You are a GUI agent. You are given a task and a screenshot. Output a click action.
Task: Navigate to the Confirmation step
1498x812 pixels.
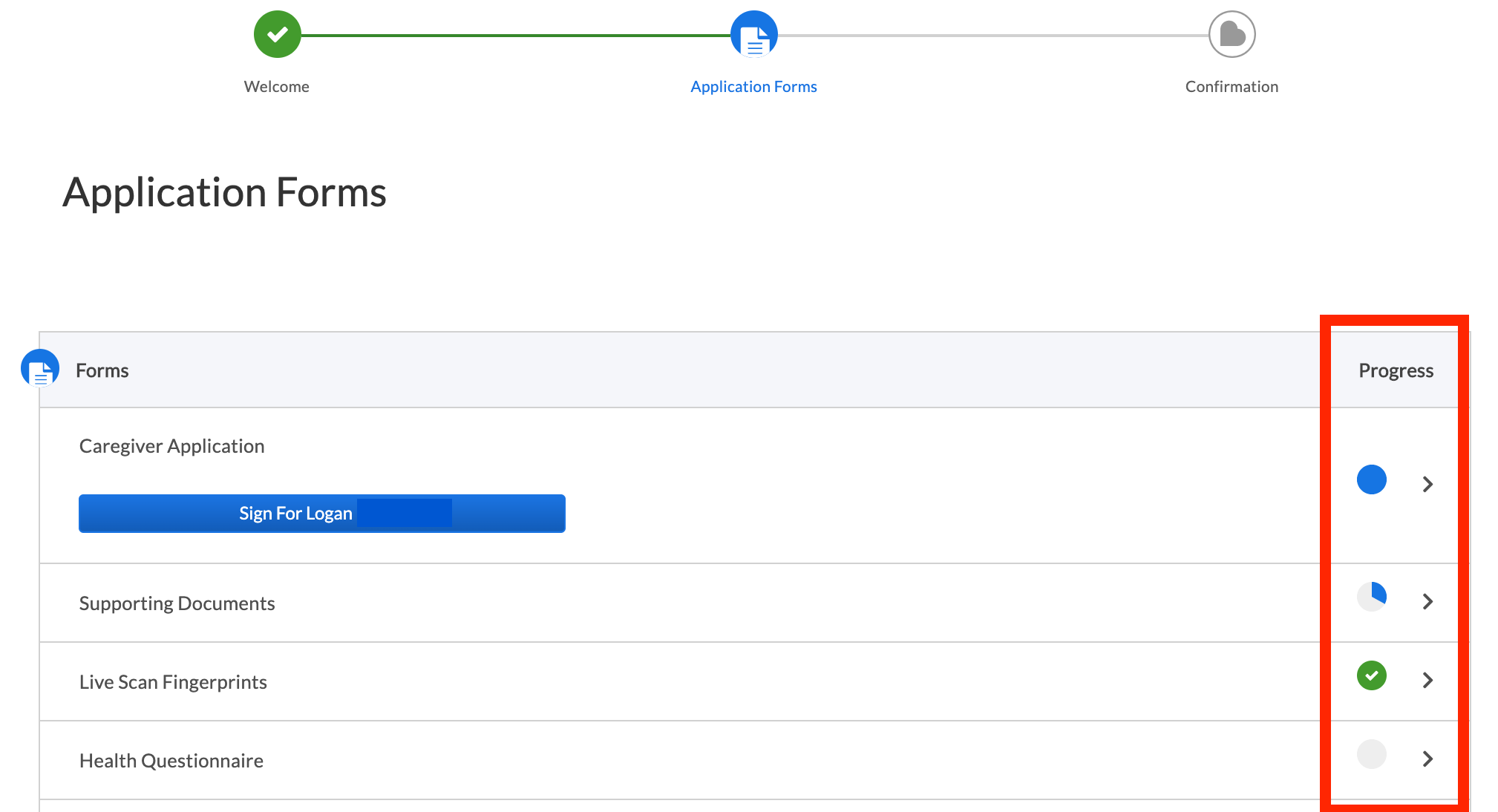(1232, 86)
